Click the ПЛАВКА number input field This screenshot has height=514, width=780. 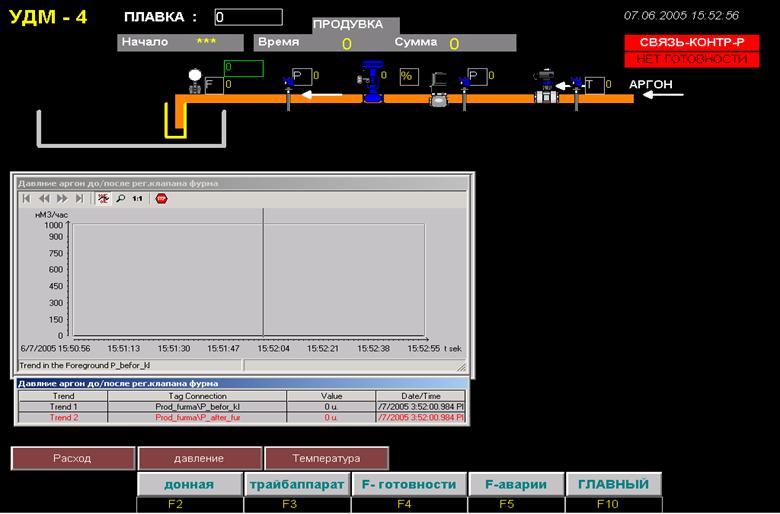pyautogui.click(x=249, y=17)
